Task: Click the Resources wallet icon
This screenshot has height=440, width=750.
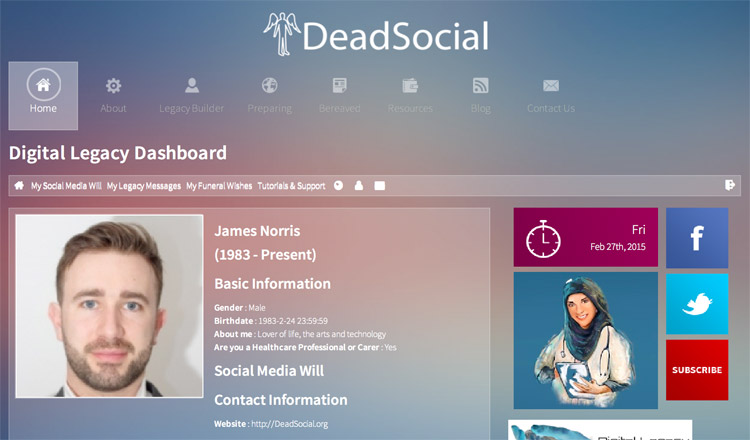Action: click(410, 86)
